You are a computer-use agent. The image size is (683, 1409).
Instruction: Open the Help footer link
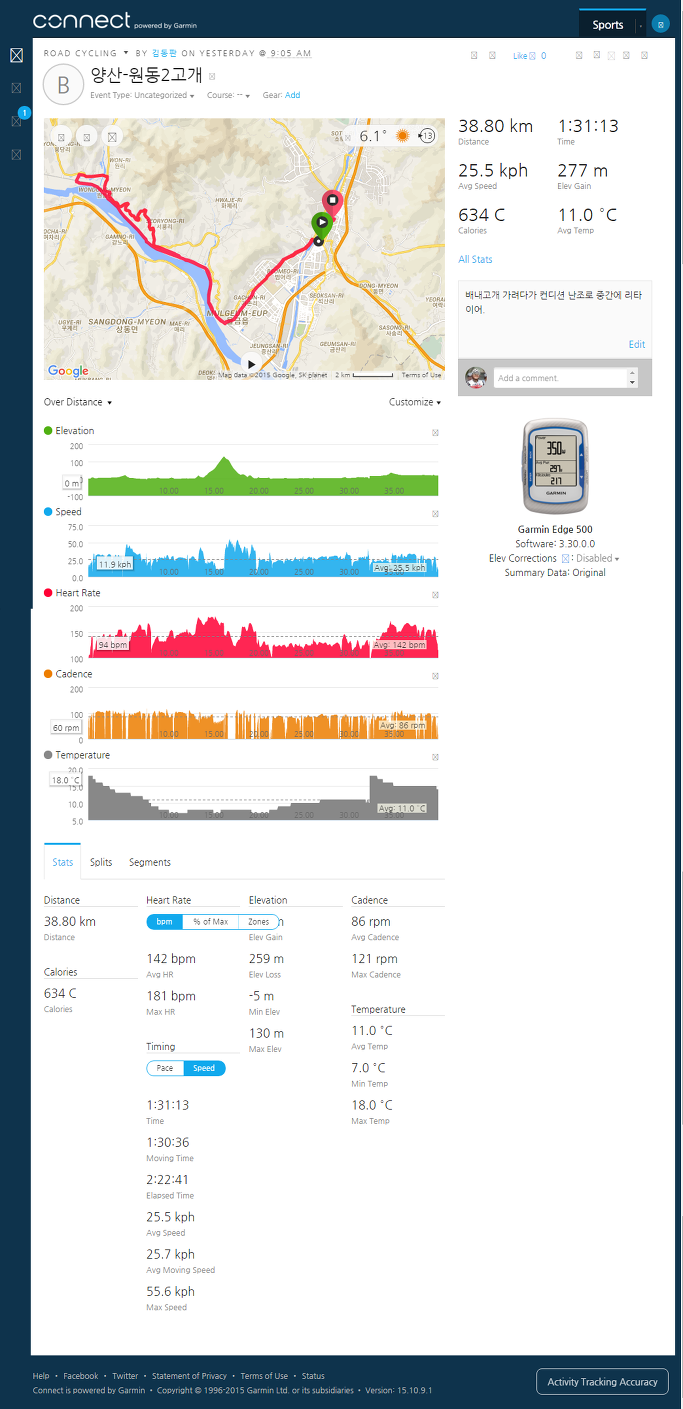tap(41, 1376)
